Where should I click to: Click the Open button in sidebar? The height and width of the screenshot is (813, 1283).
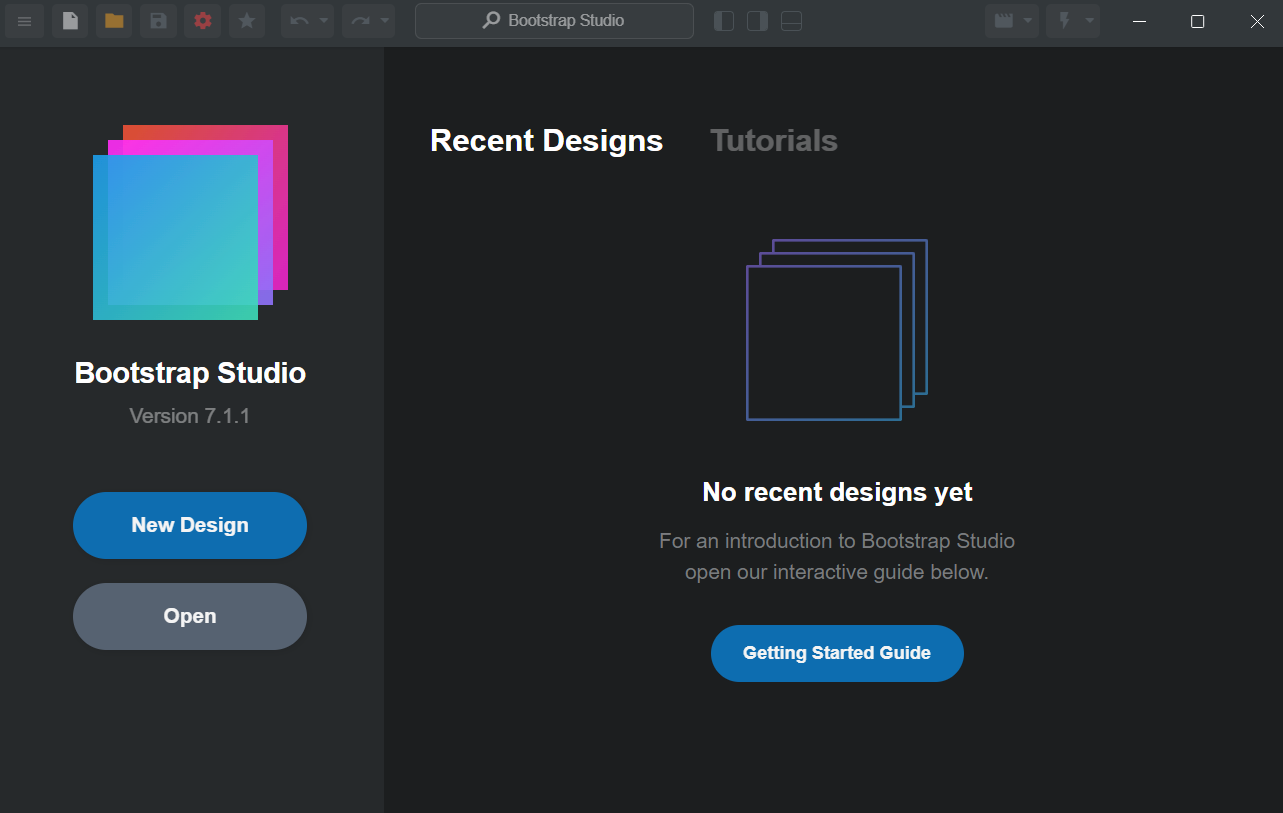tap(190, 616)
